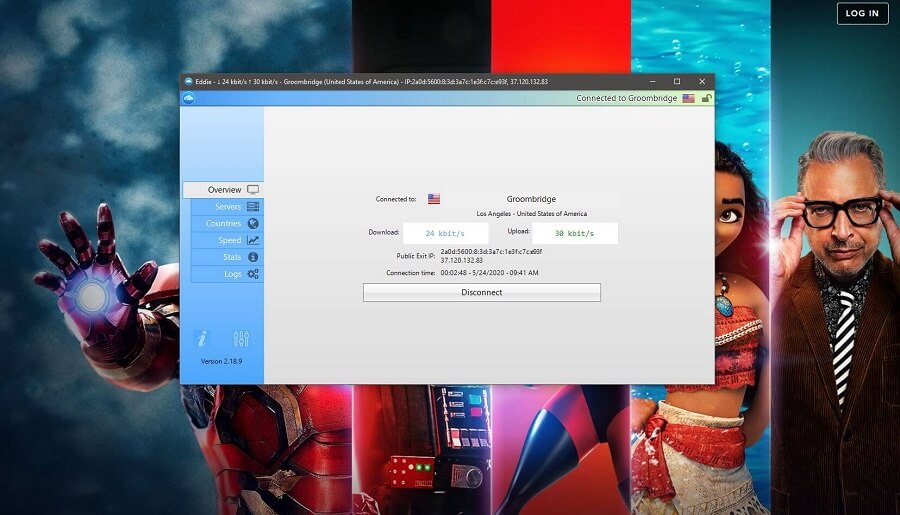Viewport: 900px width, 515px height.
Task: Select the Groombridge server name
Action: point(531,199)
